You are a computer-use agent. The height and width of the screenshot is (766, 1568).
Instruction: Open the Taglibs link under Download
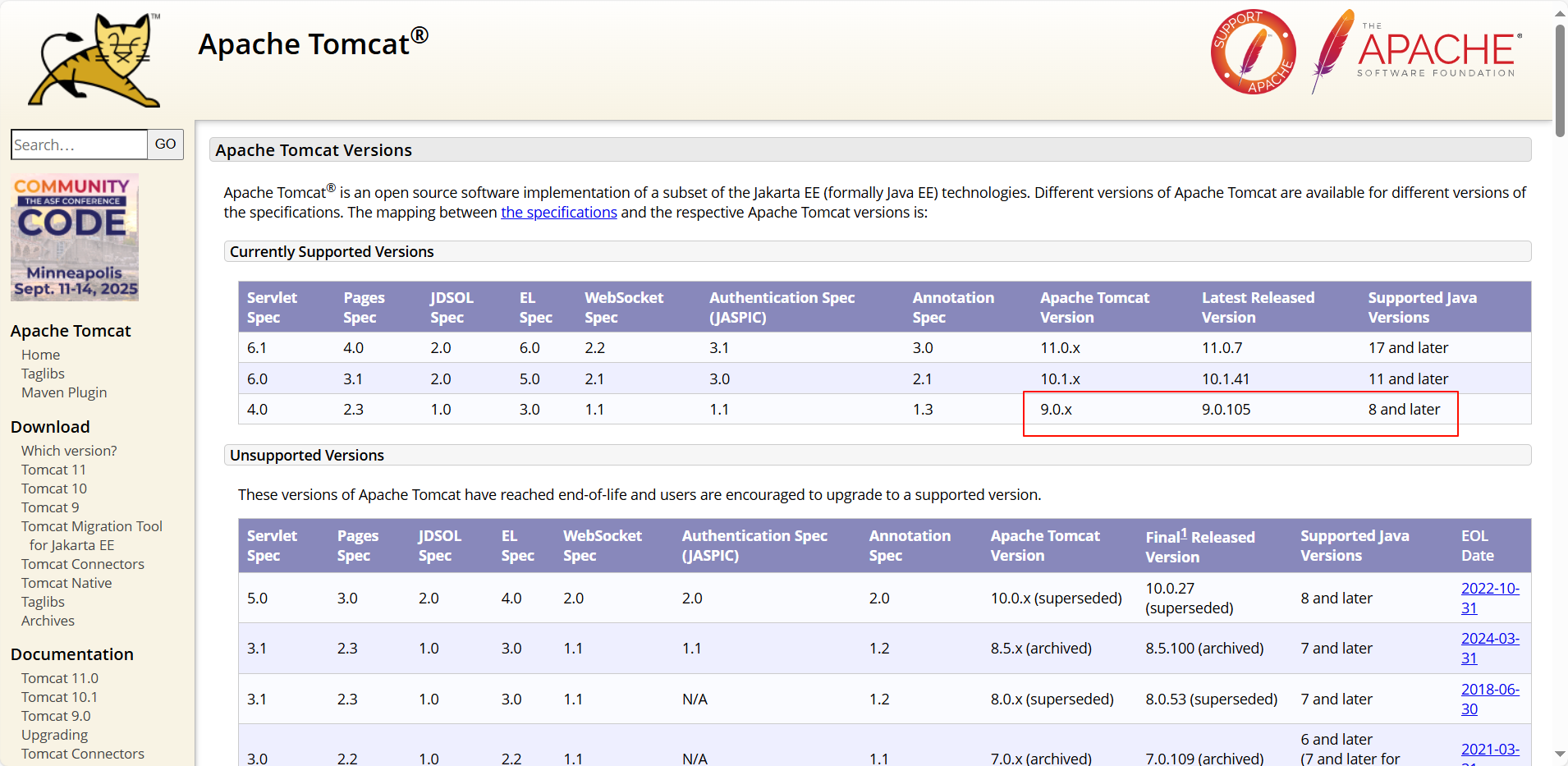point(43,602)
